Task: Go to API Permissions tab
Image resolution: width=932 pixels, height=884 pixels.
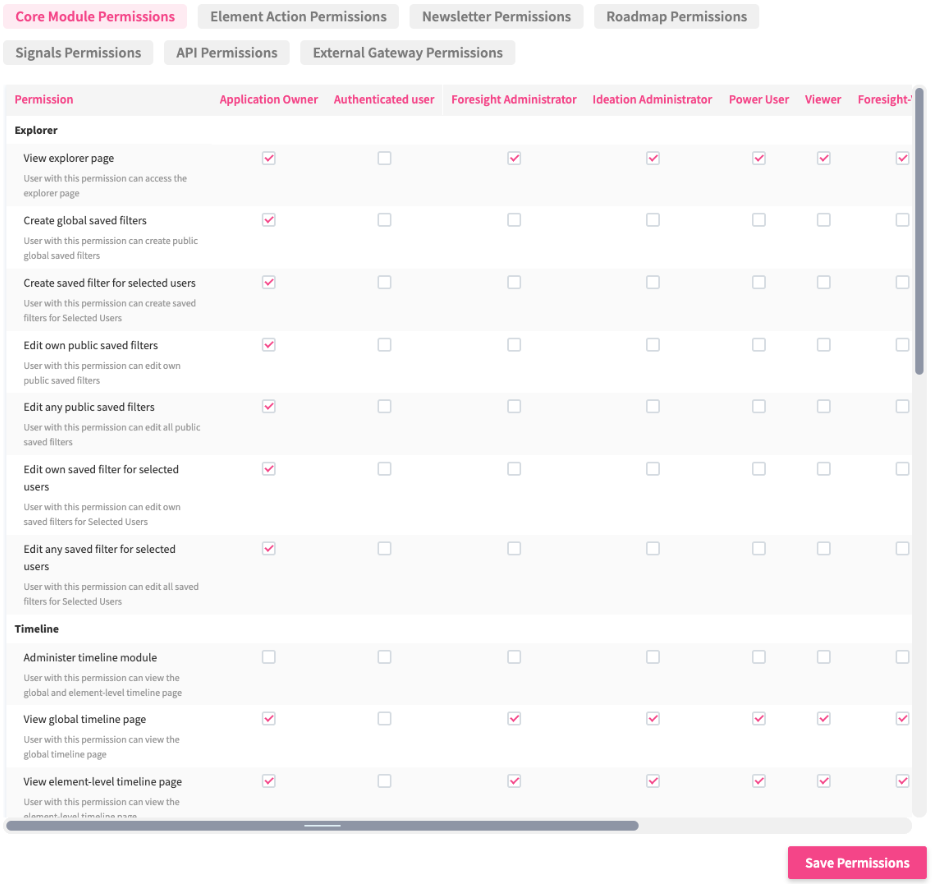Action: [227, 53]
